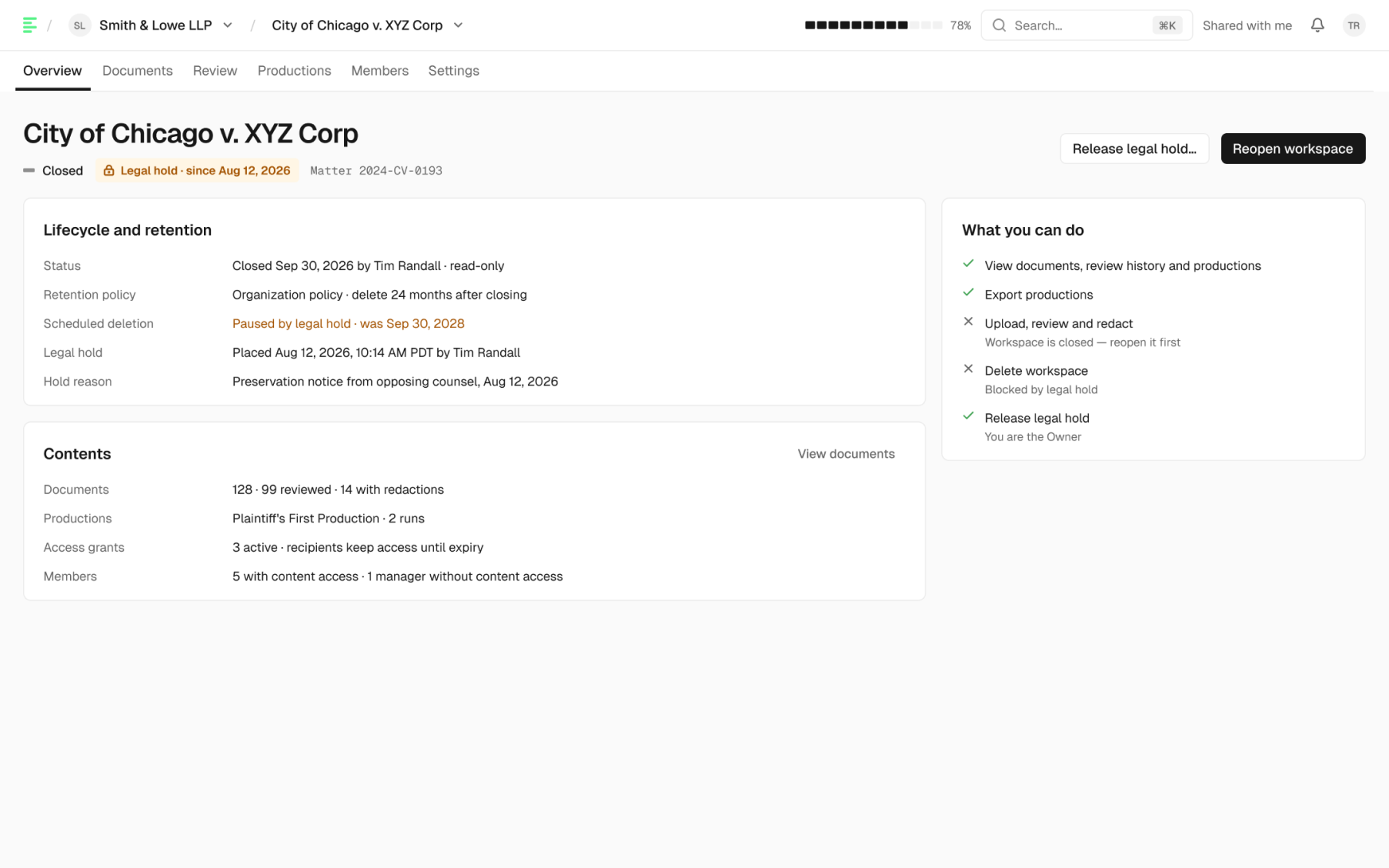
Task: Expand the City of Chicago v. XYZ Corp dropdown
Action: click(458, 25)
